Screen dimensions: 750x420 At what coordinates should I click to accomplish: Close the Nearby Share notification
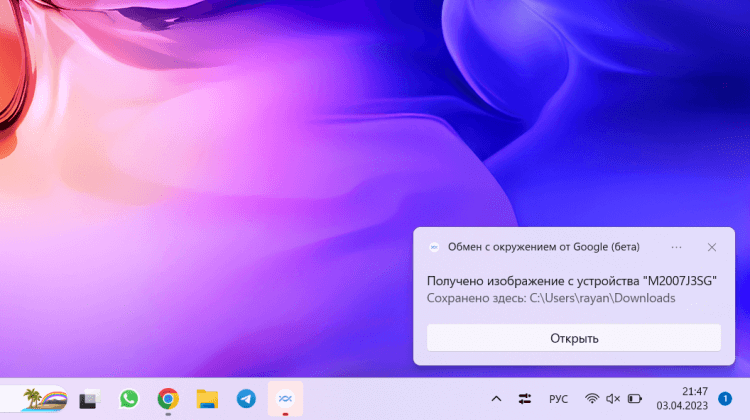click(x=712, y=247)
